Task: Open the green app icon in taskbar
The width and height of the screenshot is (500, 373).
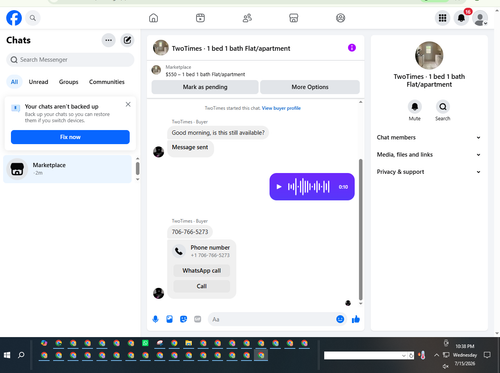Action: (145, 343)
